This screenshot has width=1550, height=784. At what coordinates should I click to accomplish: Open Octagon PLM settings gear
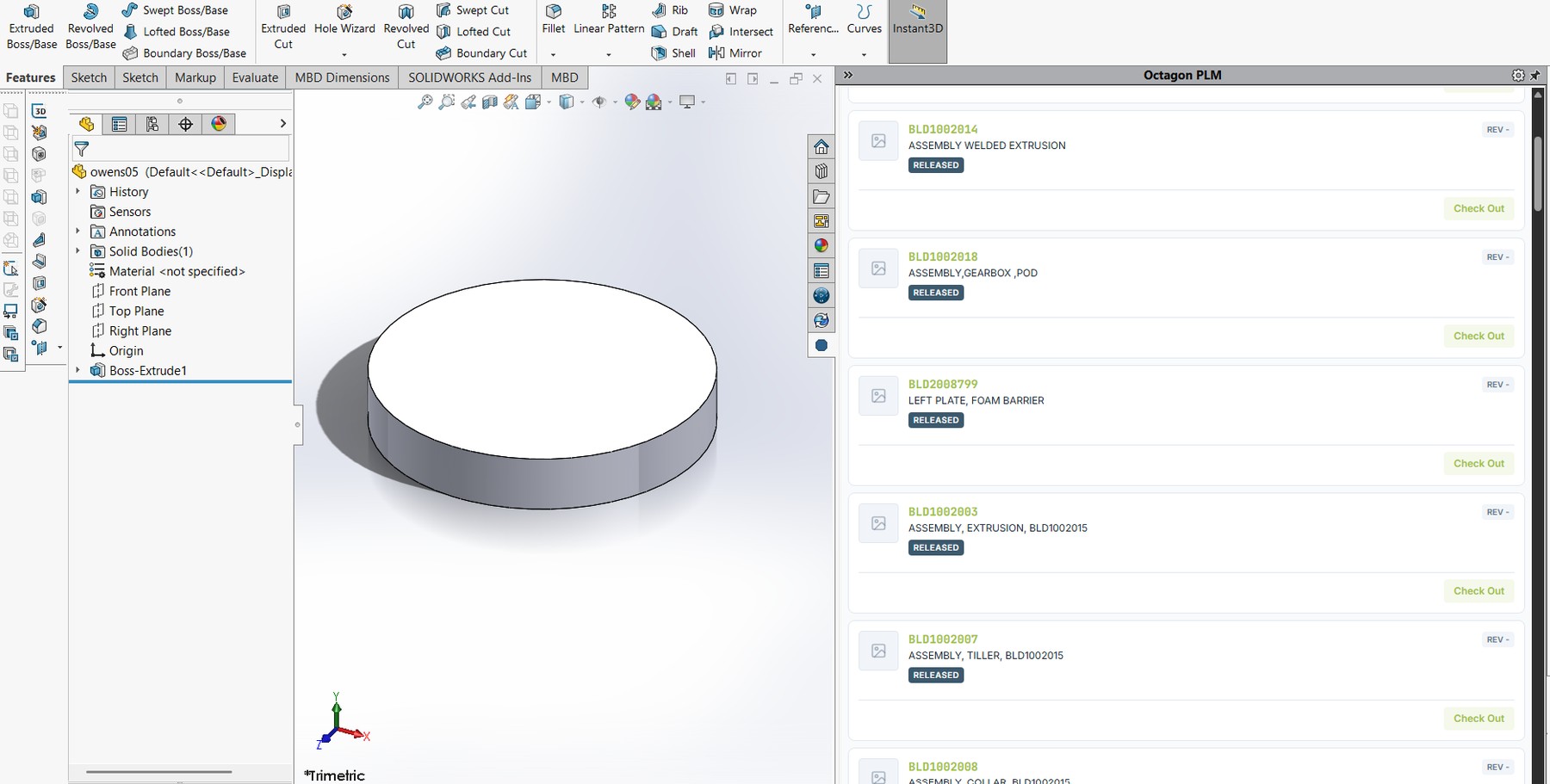[x=1518, y=76]
